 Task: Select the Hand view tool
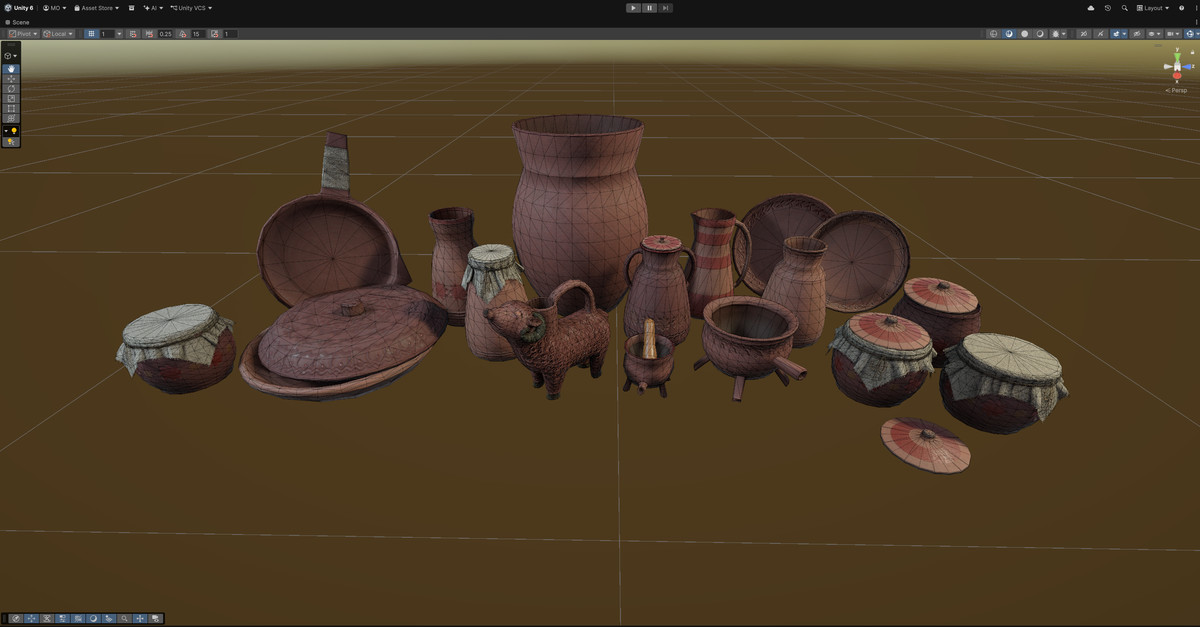(x=11, y=69)
